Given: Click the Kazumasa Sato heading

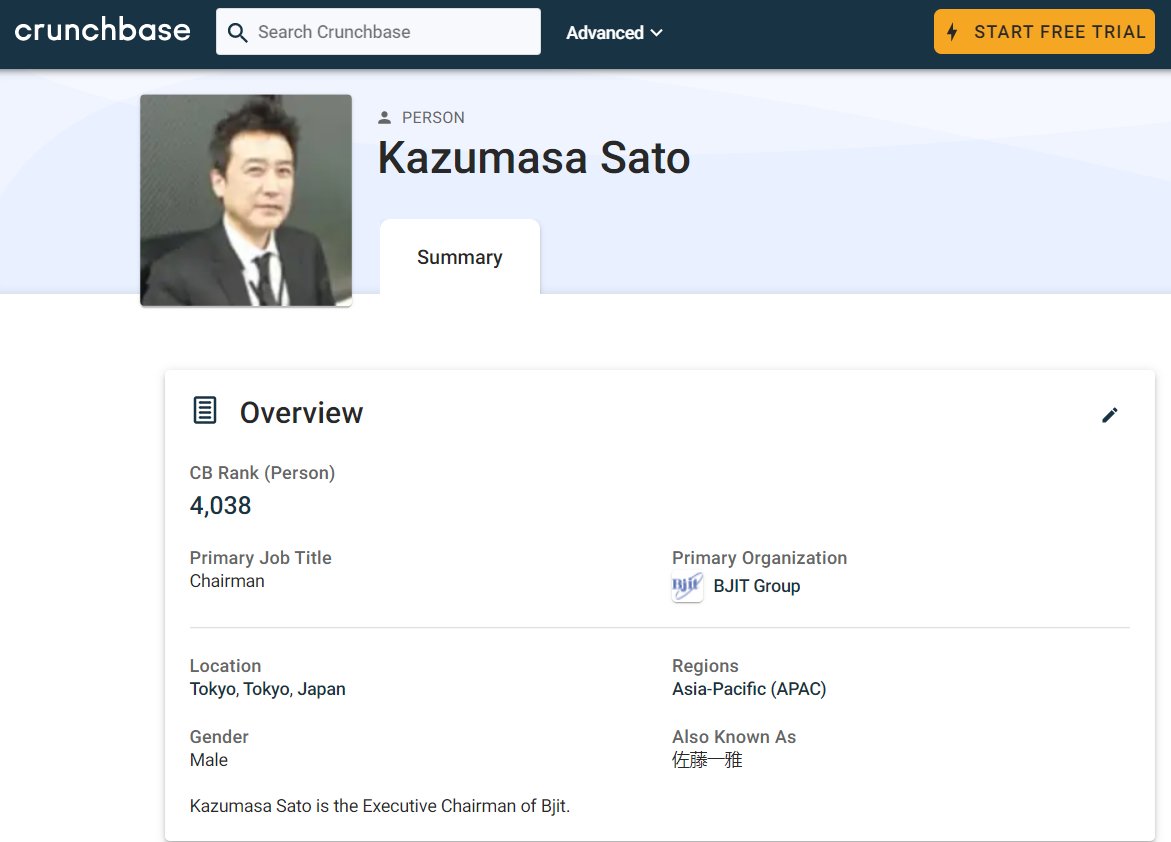Looking at the screenshot, I should tap(534, 158).
